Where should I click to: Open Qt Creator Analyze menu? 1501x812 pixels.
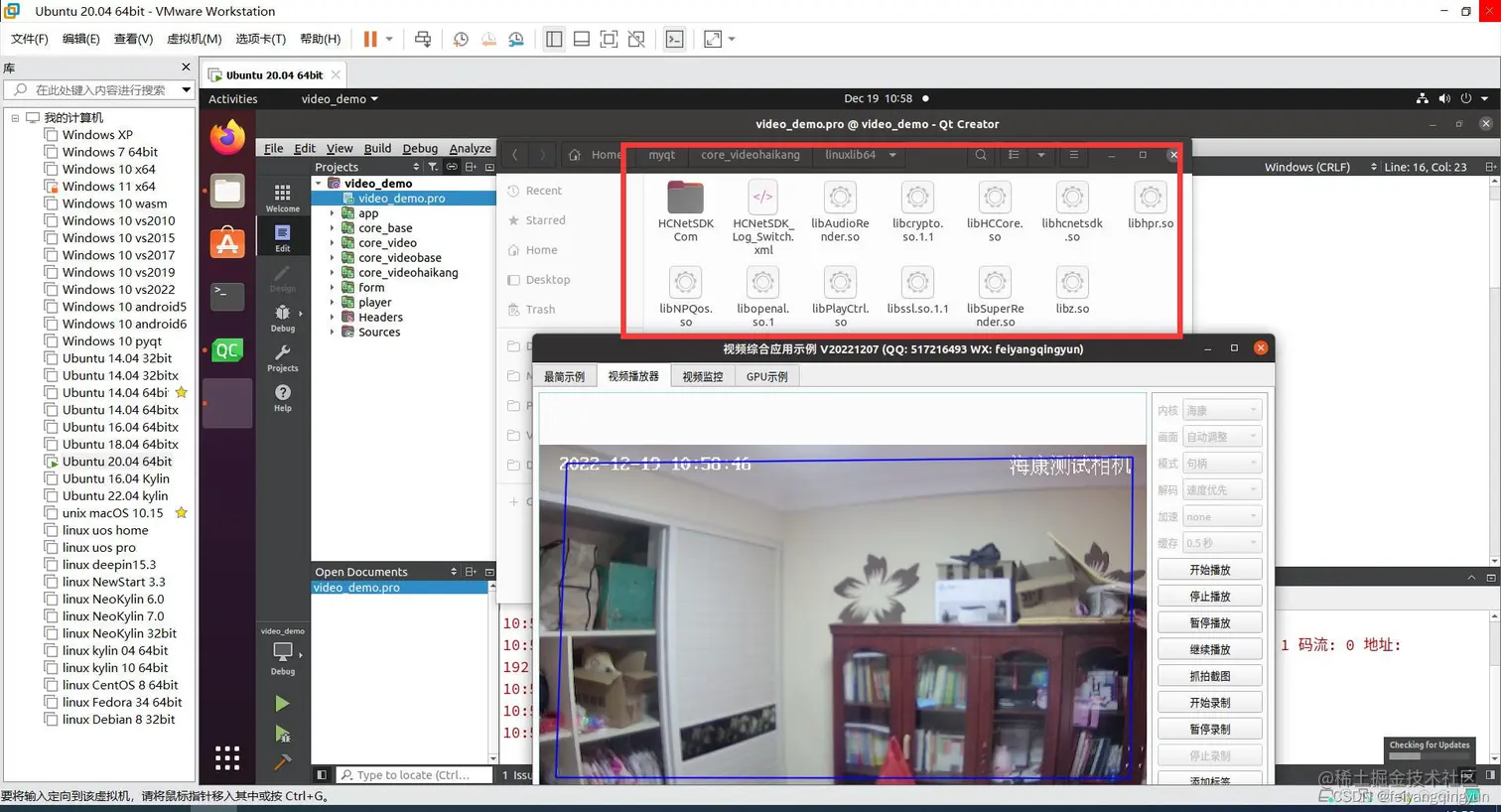click(x=470, y=148)
